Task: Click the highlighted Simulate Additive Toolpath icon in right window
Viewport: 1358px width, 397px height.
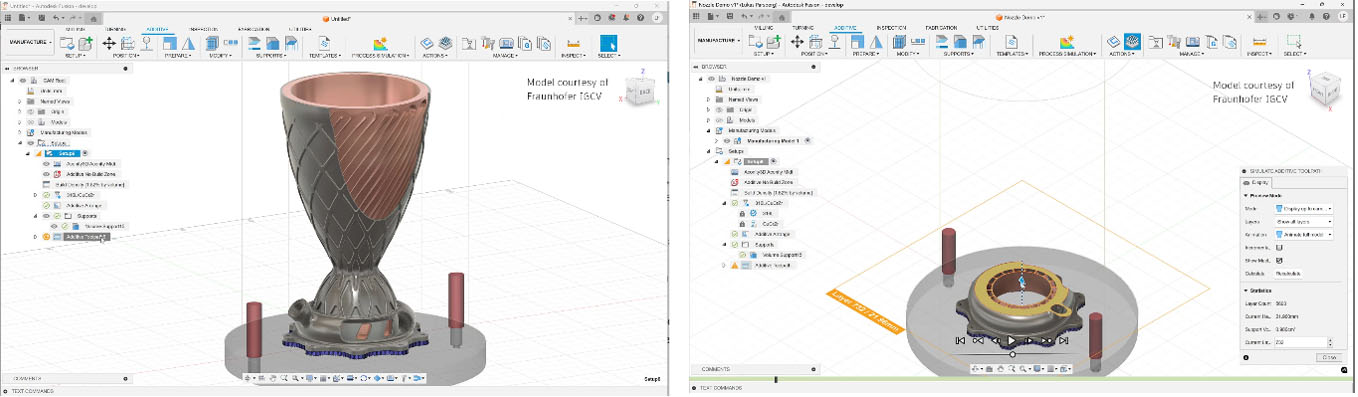Action: pyautogui.click(x=1133, y=42)
